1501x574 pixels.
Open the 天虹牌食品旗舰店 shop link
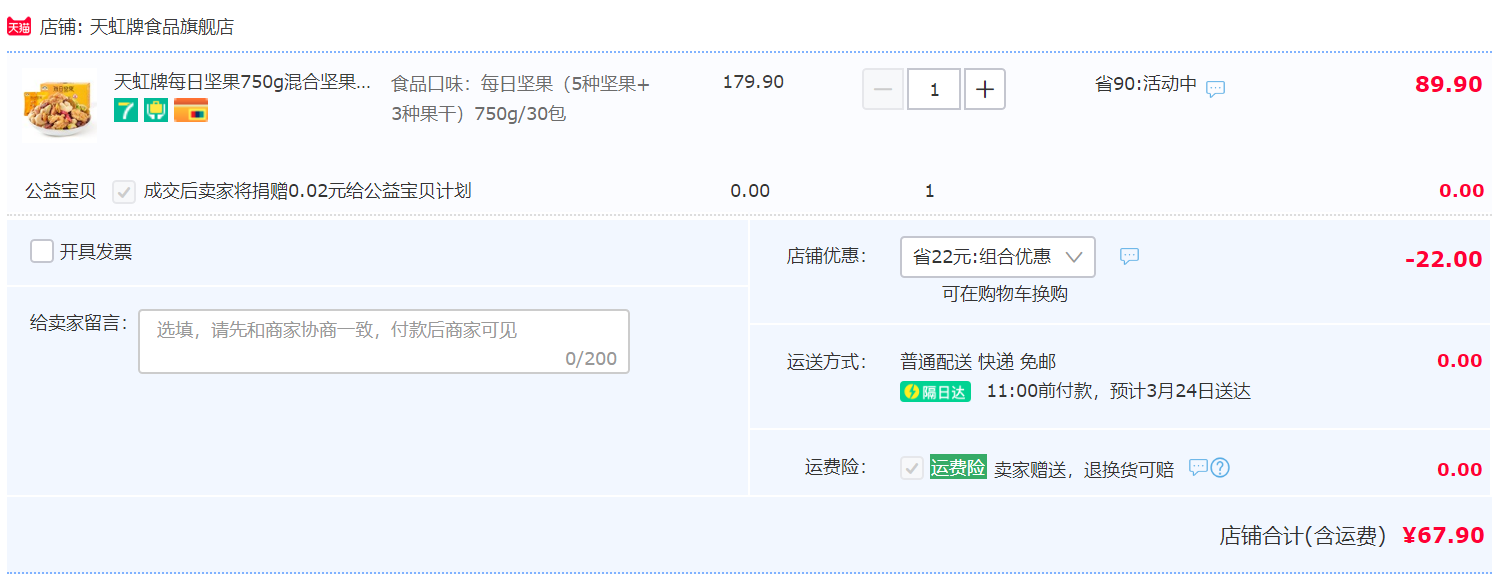coord(162,27)
